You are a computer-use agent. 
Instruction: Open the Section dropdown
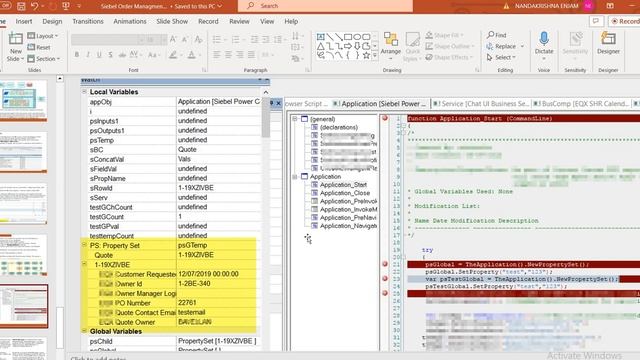(44, 59)
